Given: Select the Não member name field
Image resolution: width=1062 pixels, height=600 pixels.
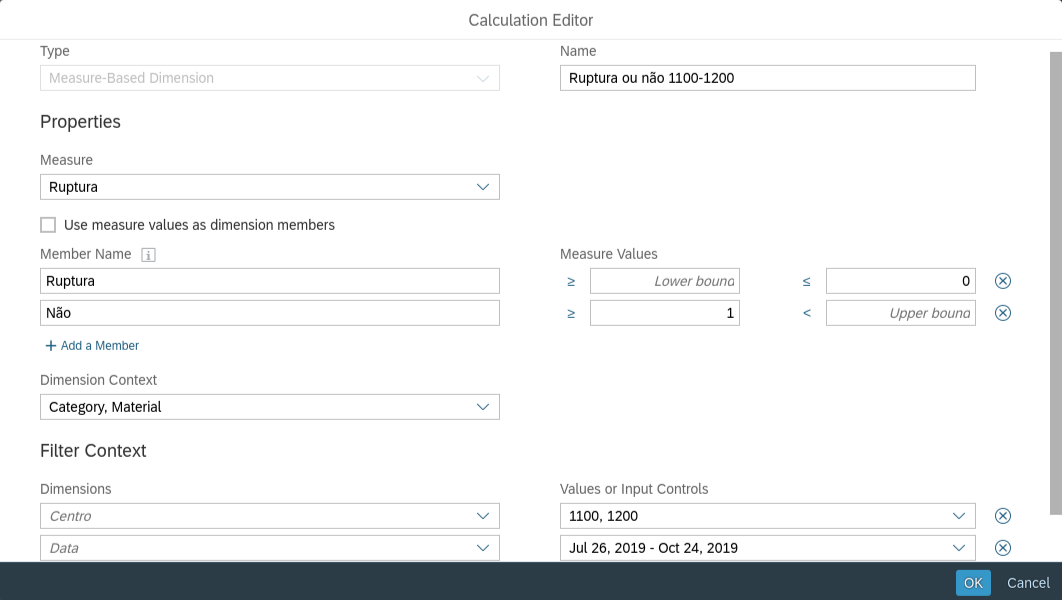Looking at the screenshot, I should click(x=270, y=313).
